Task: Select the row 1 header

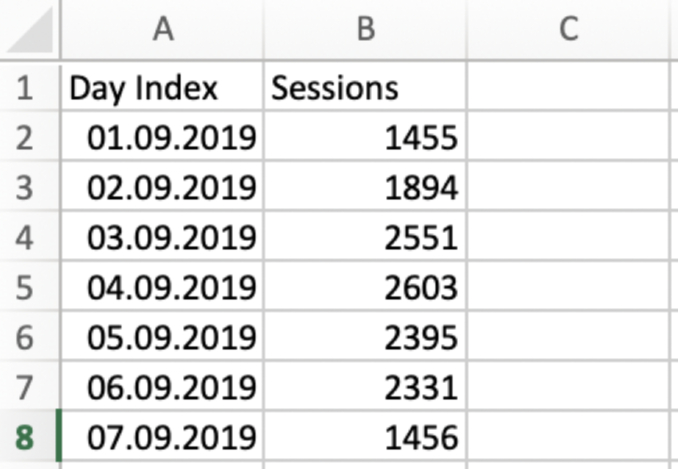Action: (27, 88)
